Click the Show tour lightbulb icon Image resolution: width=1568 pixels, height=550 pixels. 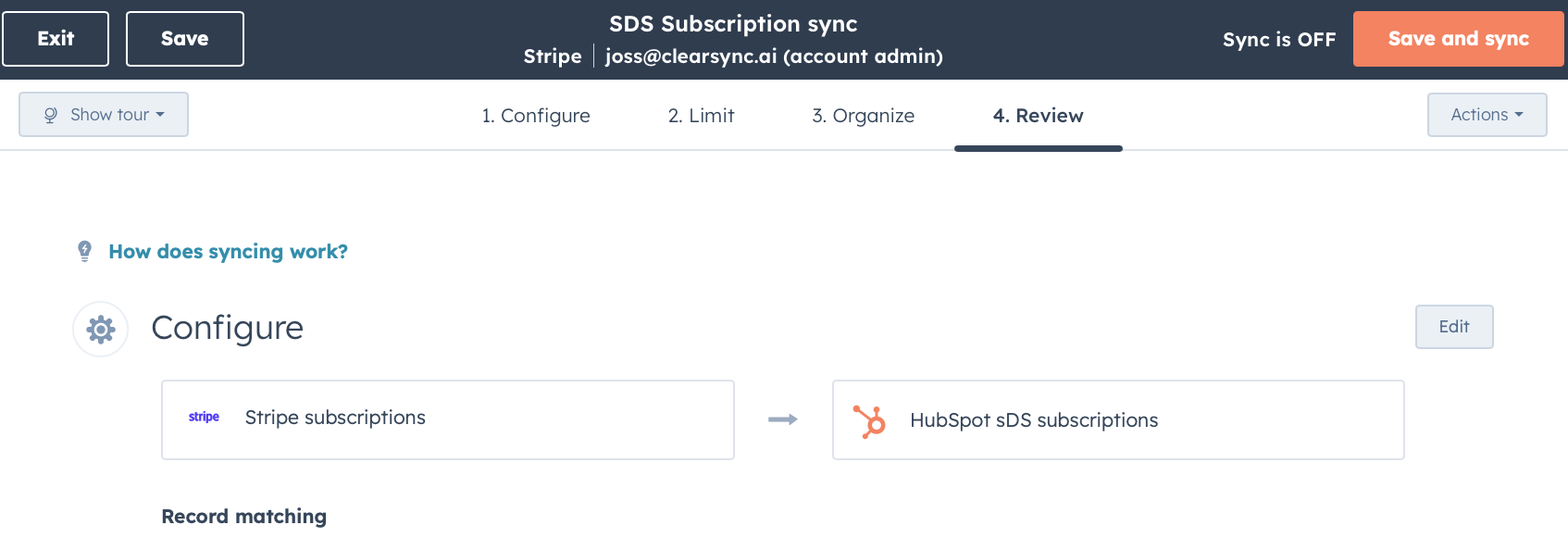pos(51,115)
